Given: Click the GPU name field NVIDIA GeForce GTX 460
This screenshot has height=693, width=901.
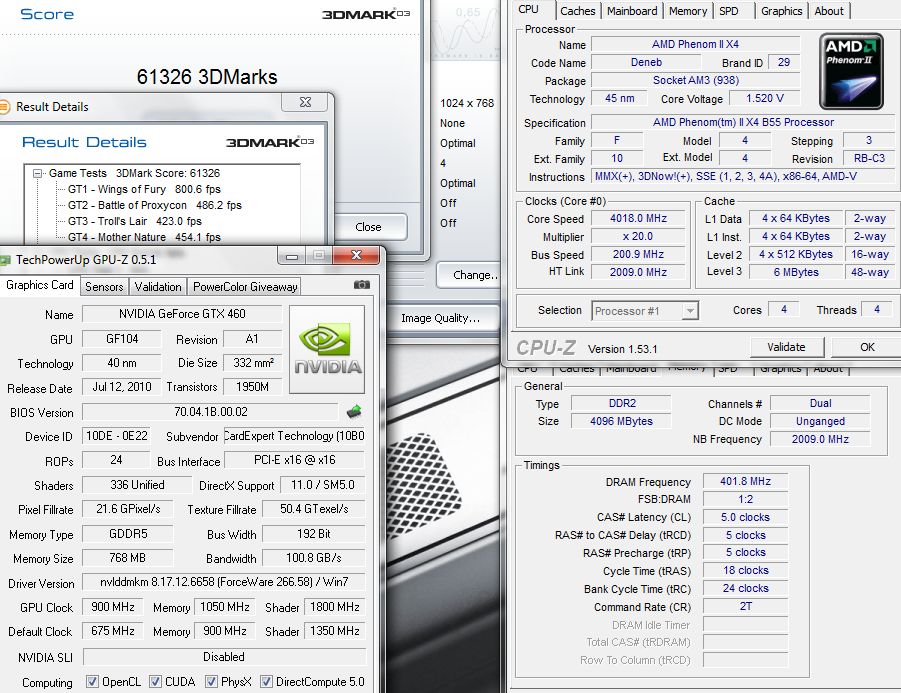Looking at the screenshot, I should pyautogui.click(x=182, y=314).
